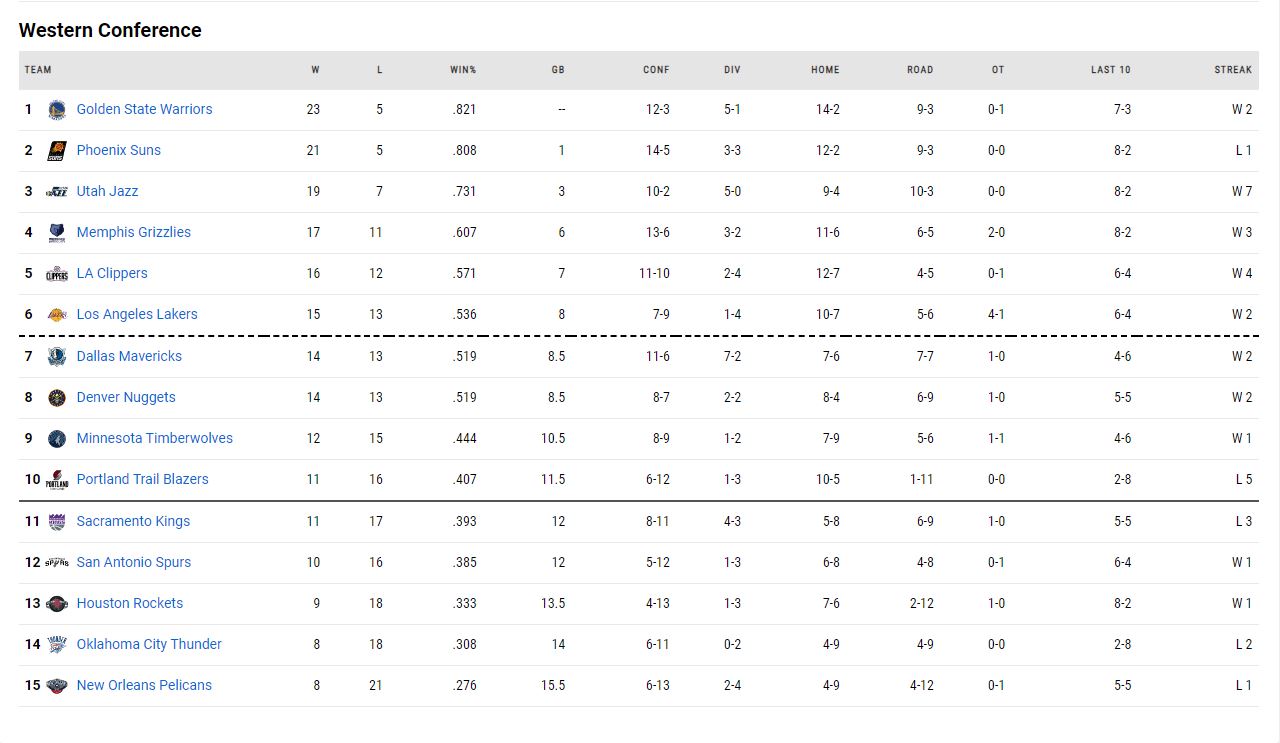The image size is (1280, 743).
Task: Select the CONF column header
Action: [656, 70]
